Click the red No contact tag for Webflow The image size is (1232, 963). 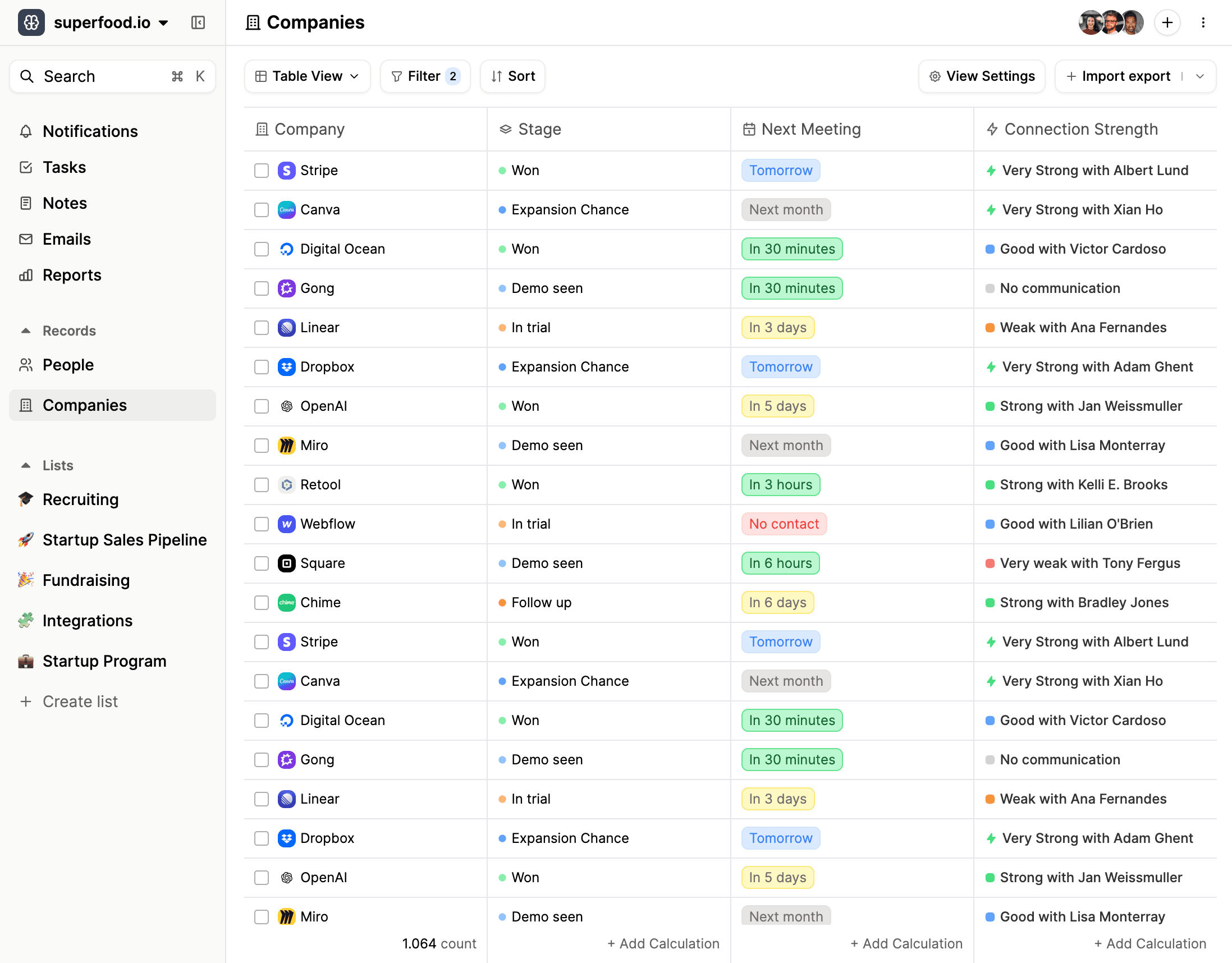click(x=784, y=524)
